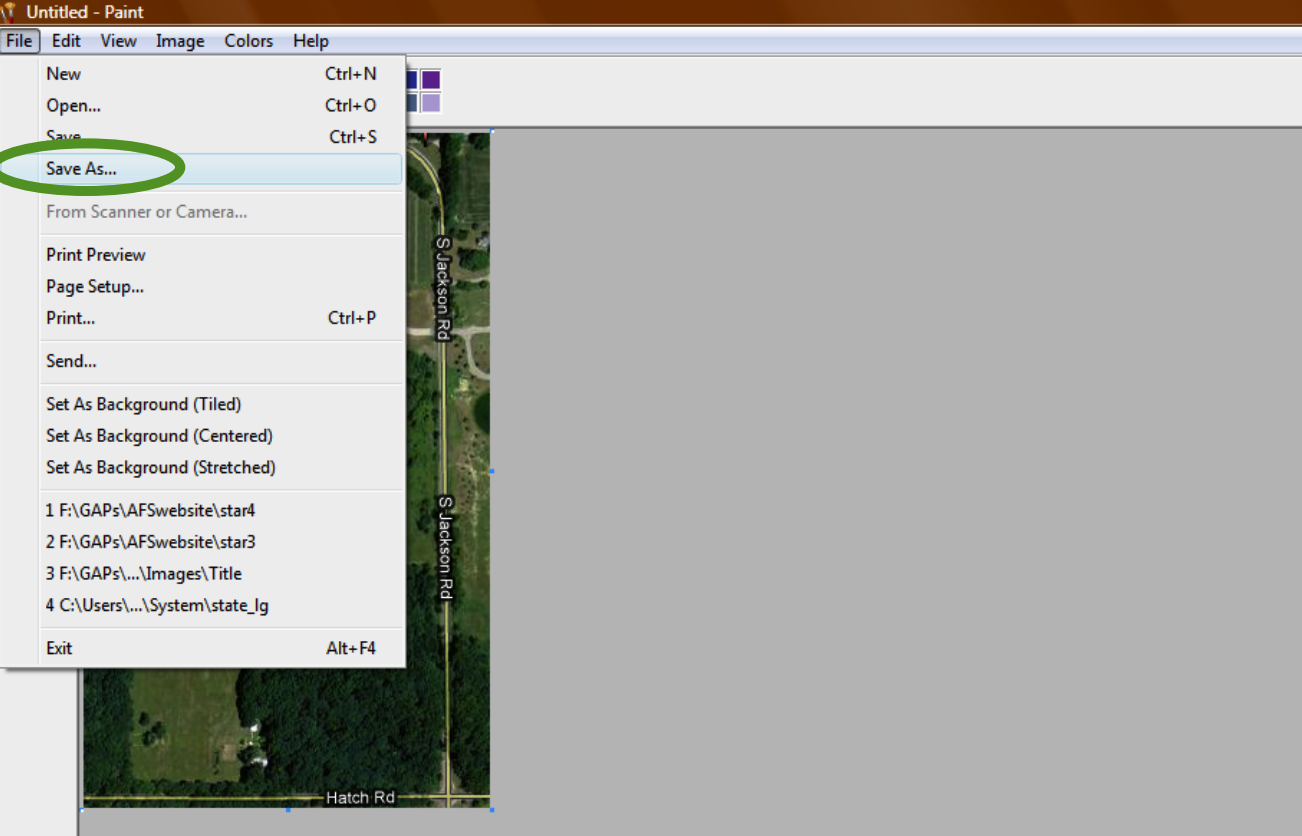Click the Paint brush icon in title bar
The width and height of the screenshot is (1302, 836).
point(11,12)
